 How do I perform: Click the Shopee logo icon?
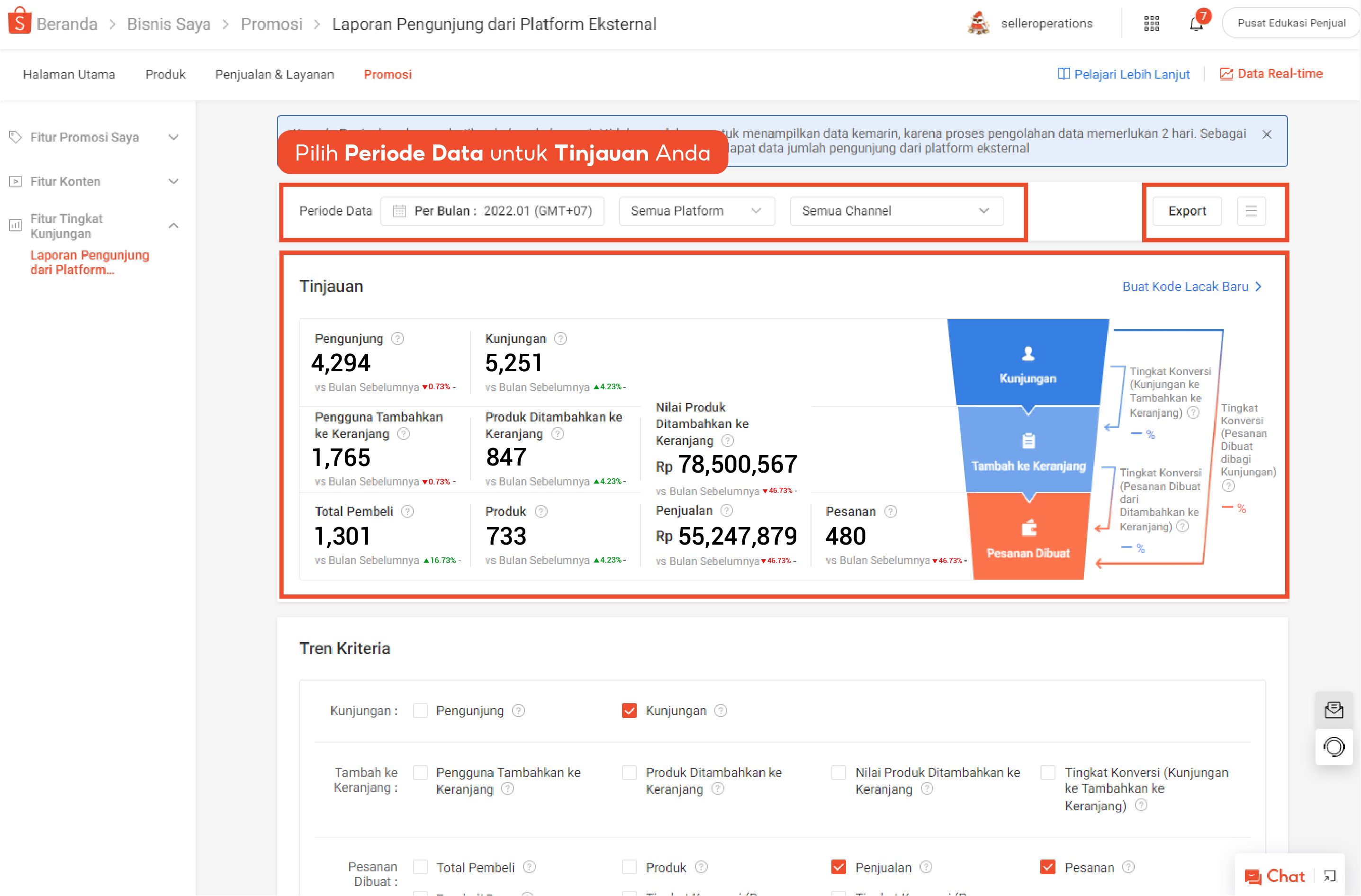tap(19, 22)
